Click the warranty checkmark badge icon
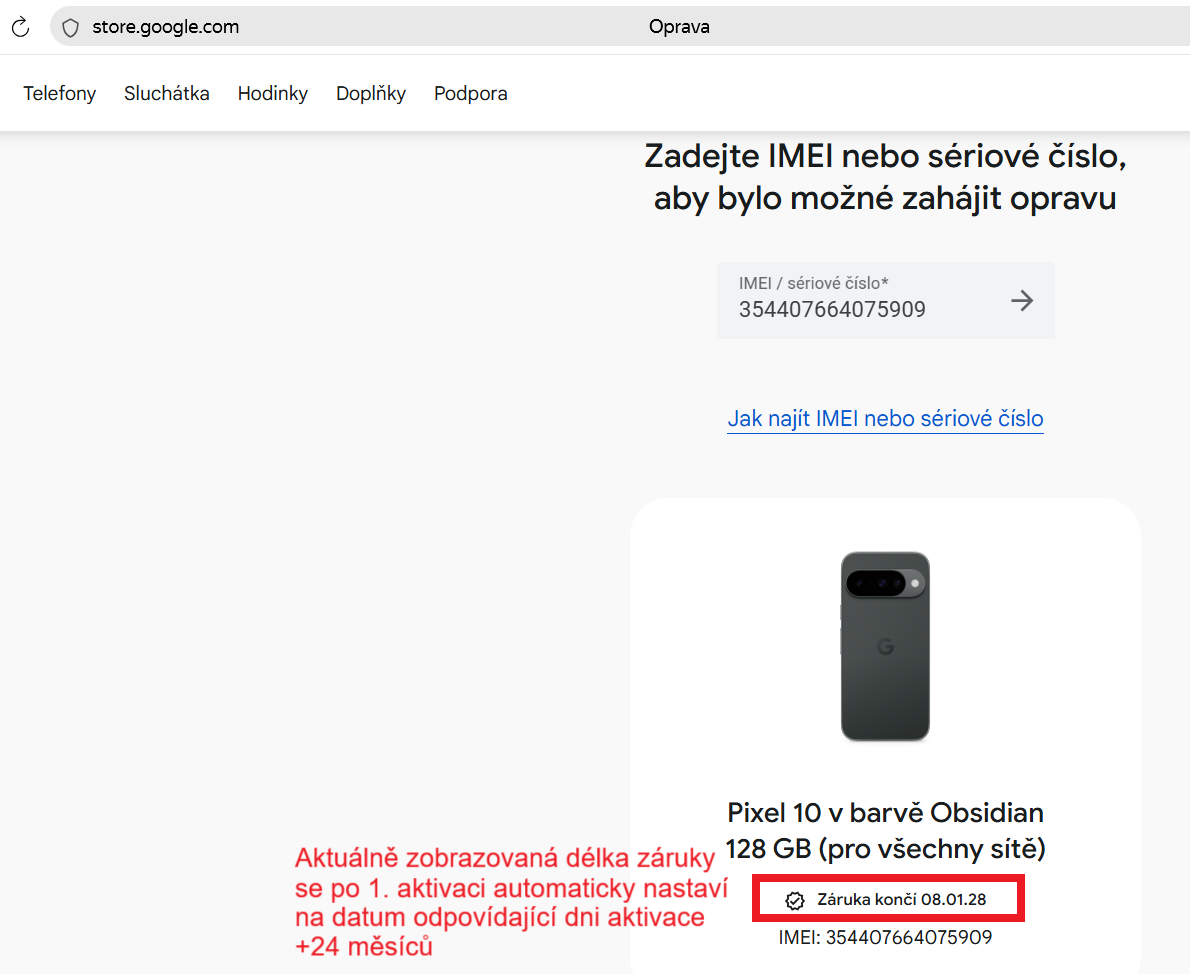 pyautogui.click(x=795, y=899)
